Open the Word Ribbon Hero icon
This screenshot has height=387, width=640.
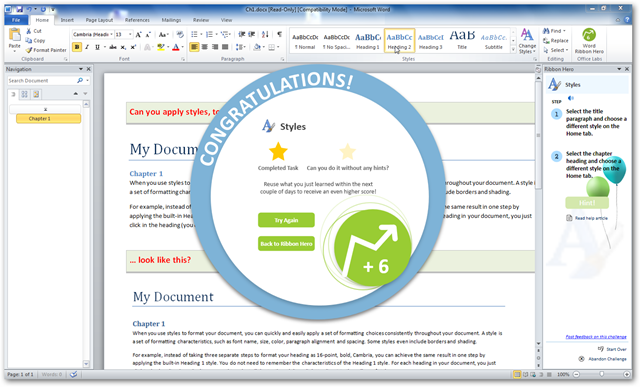tap(589, 35)
